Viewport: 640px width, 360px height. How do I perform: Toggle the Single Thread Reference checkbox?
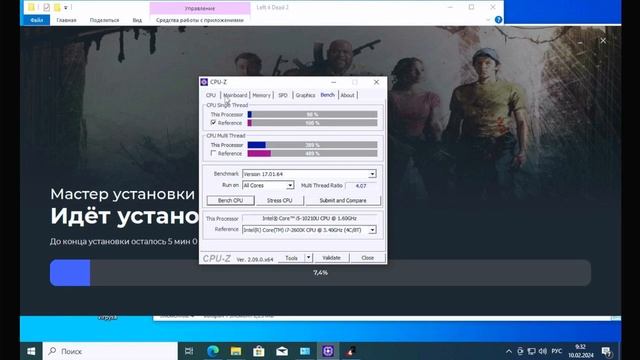[213, 122]
